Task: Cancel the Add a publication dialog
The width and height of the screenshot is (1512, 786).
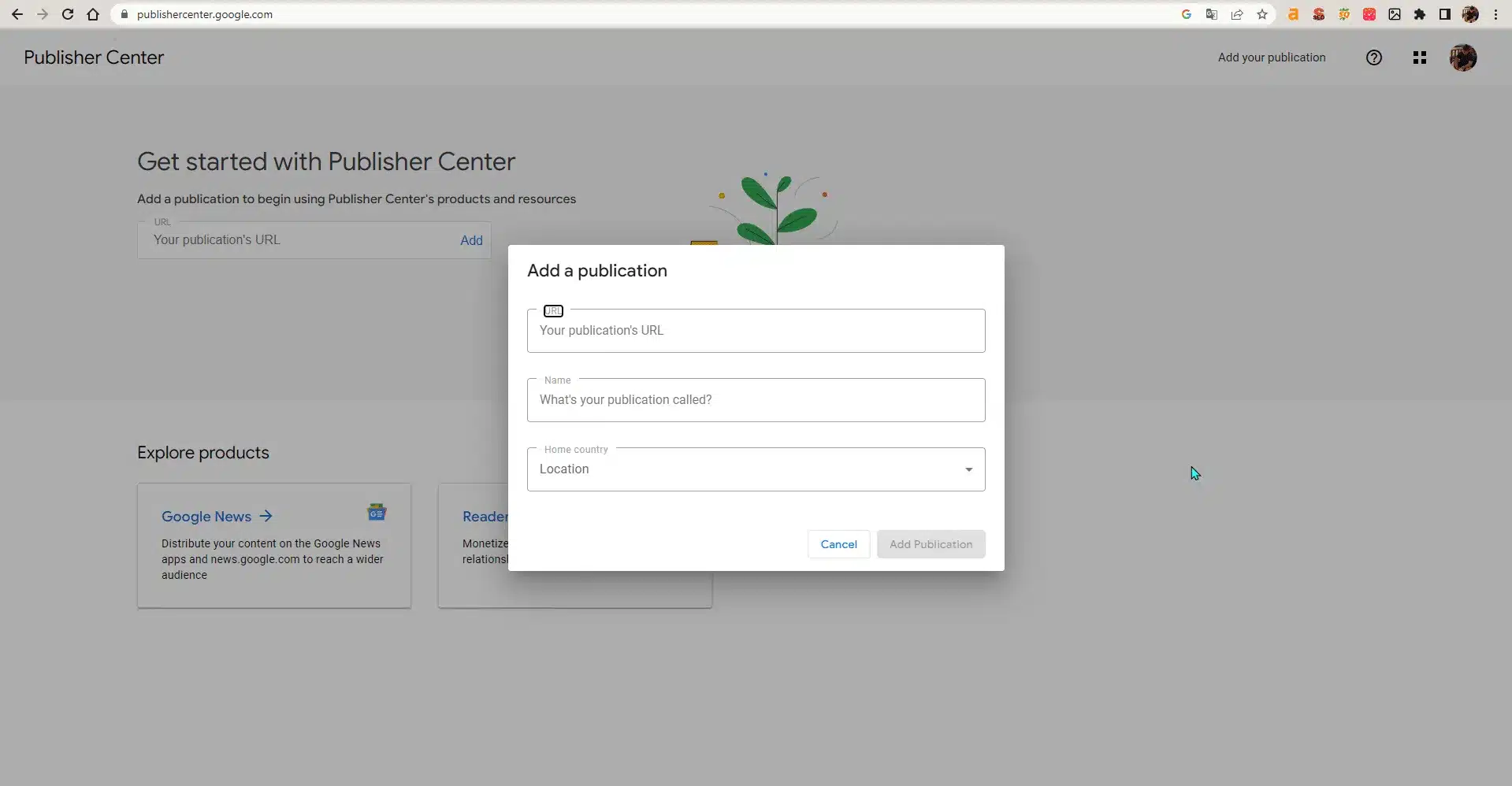Action: pyautogui.click(x=838, y=544)
